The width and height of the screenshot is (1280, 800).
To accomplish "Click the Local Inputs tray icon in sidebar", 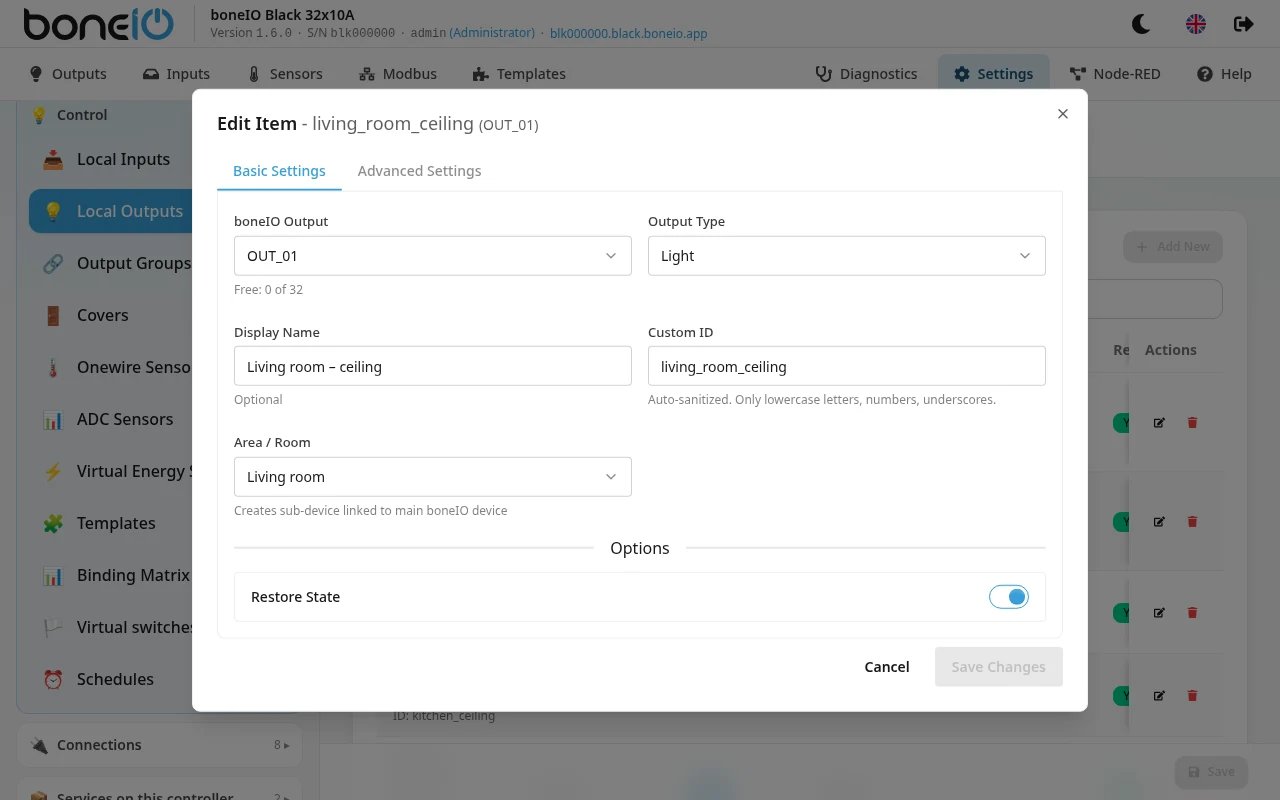I will pyautogui.click(x=53, y=159).
